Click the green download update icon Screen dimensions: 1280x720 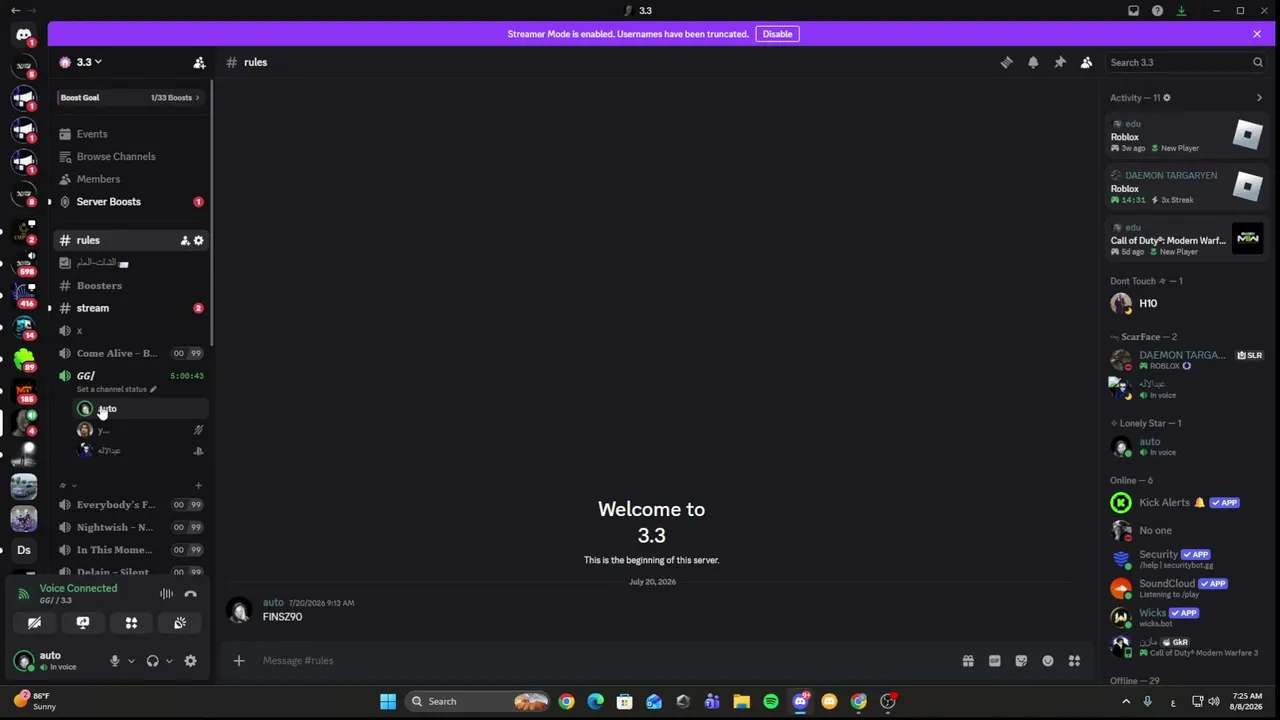1181,11
